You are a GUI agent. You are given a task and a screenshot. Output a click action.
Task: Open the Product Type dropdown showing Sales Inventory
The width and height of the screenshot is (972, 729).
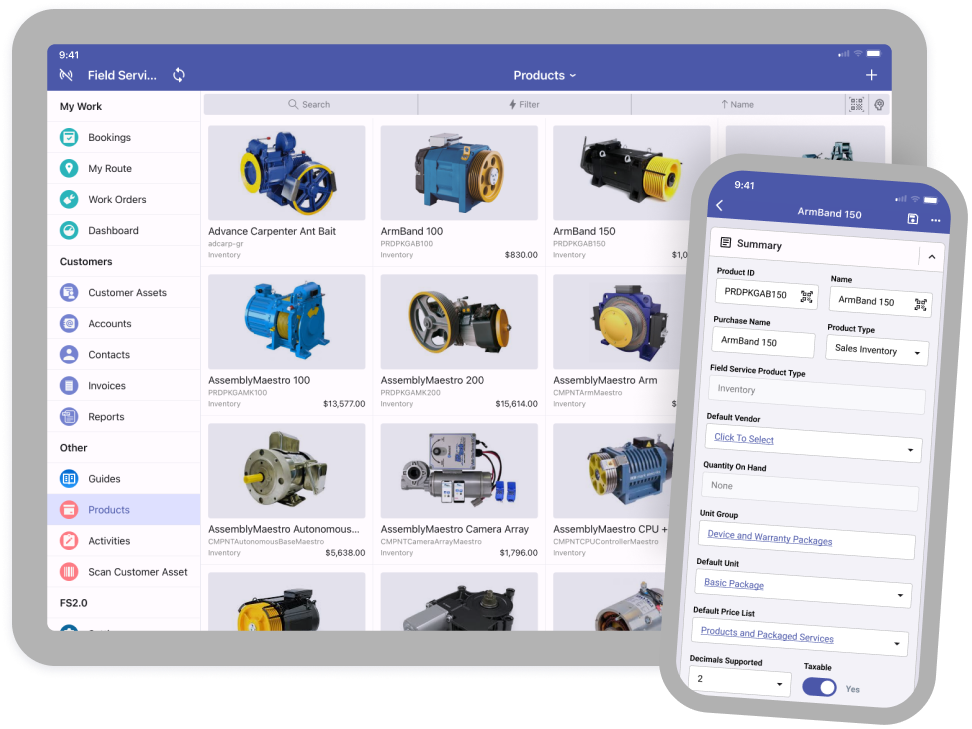[x=877, y=352]
